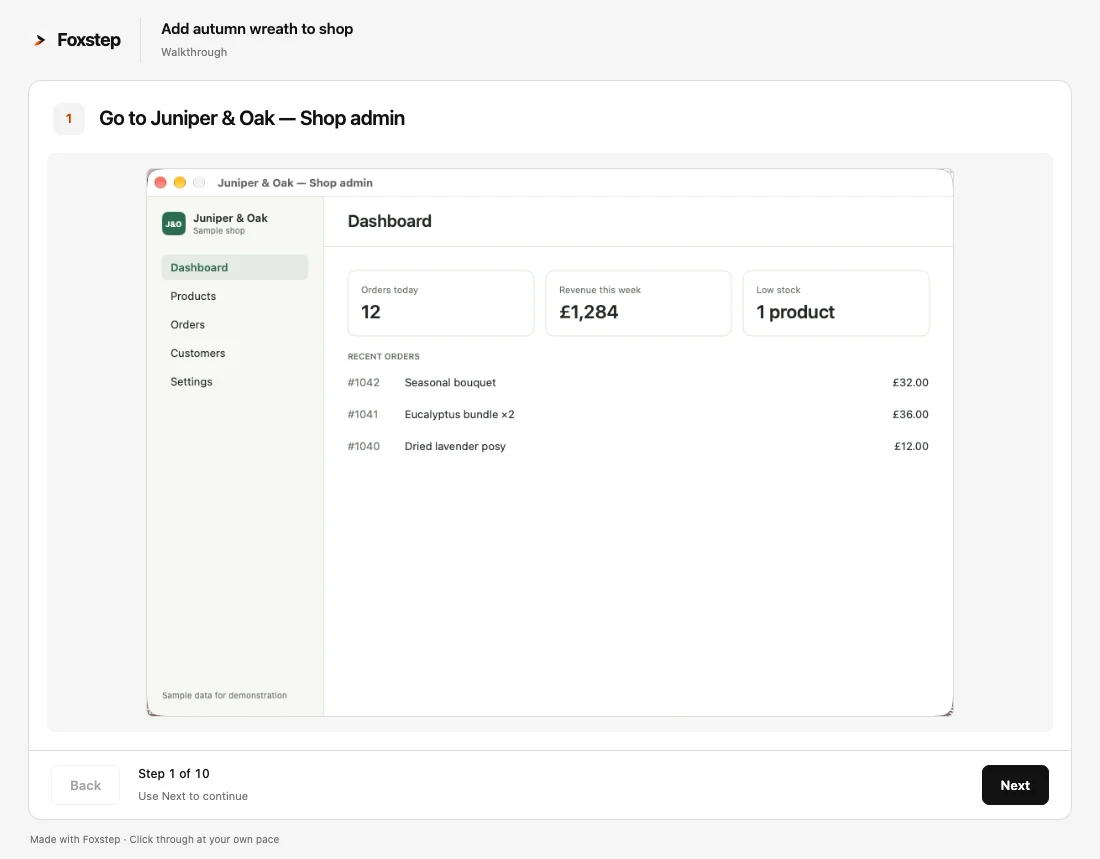Click the red close window dot
The height and width of the screenshot is (859, 1100).
click(x=160, y=182)
